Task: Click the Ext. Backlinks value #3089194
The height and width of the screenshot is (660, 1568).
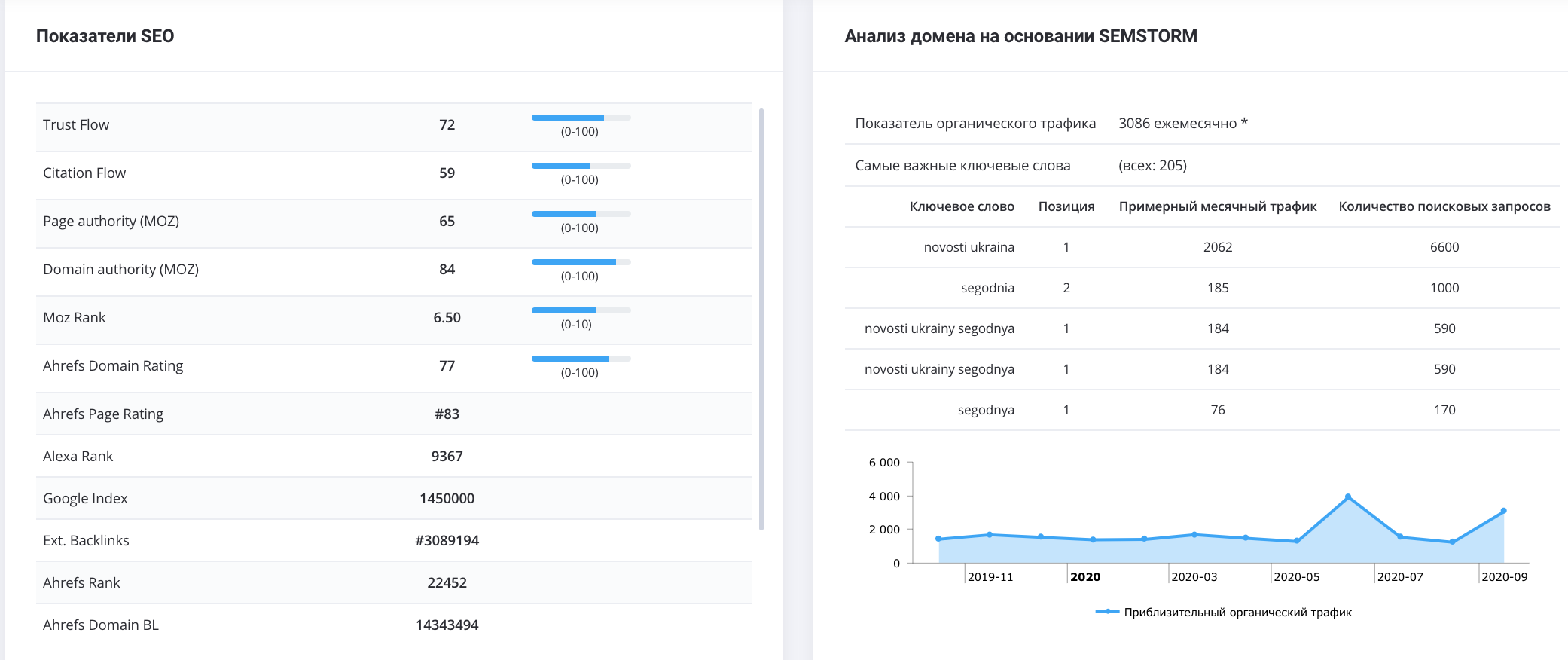Action: (x=447, y=540)
